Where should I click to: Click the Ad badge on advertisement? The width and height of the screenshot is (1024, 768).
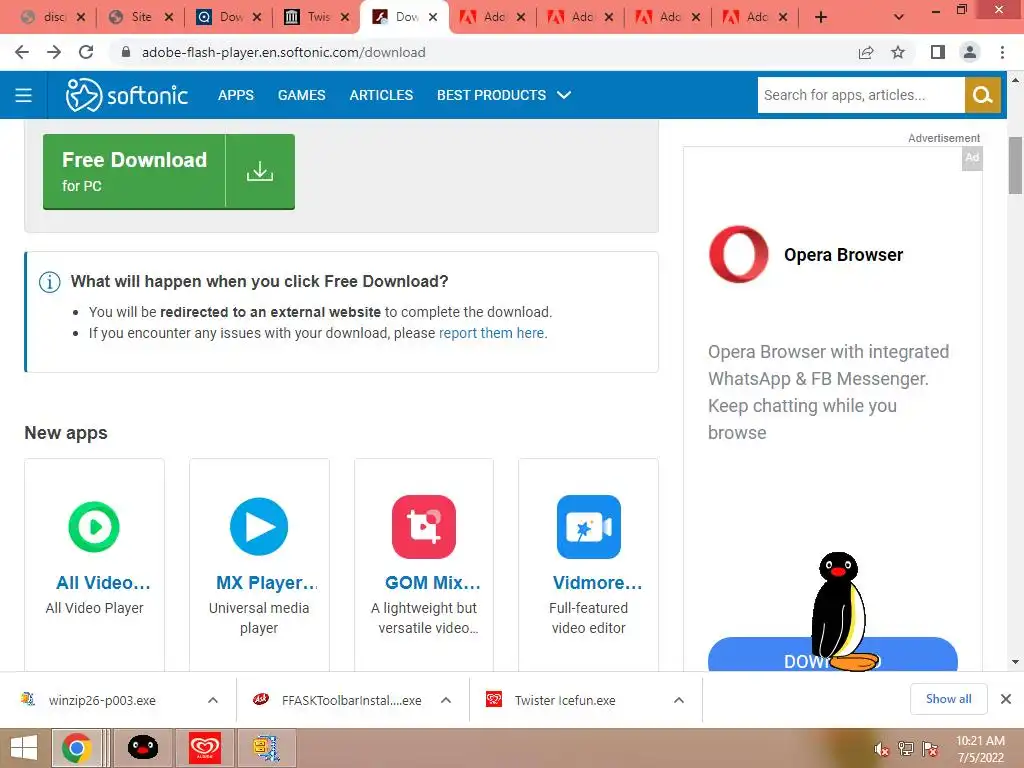972,157
